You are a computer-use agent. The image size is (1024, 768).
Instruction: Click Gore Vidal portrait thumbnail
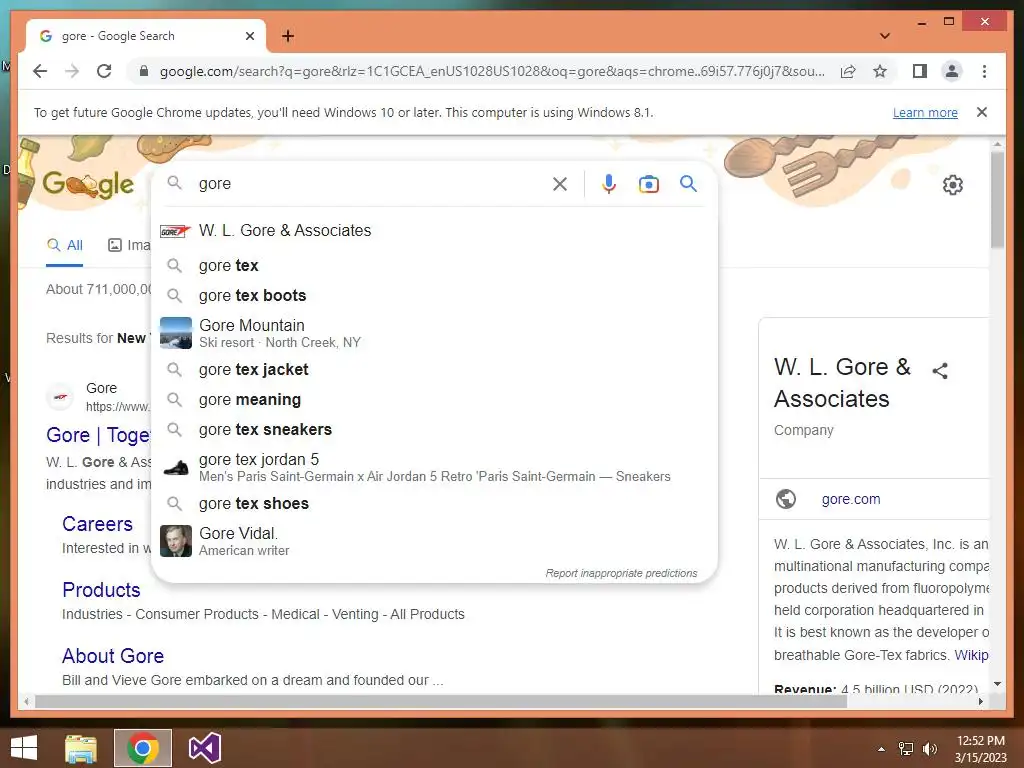[x=176, y=541]
